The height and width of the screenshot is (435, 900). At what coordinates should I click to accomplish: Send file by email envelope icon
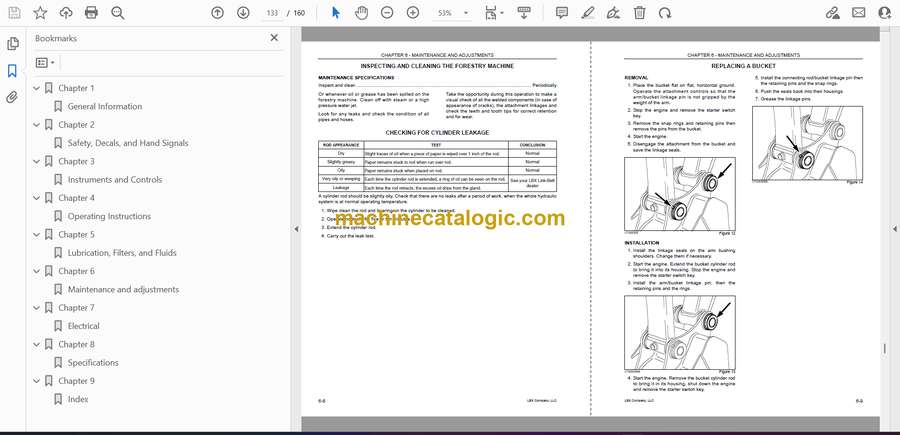[x=858, y=13]
